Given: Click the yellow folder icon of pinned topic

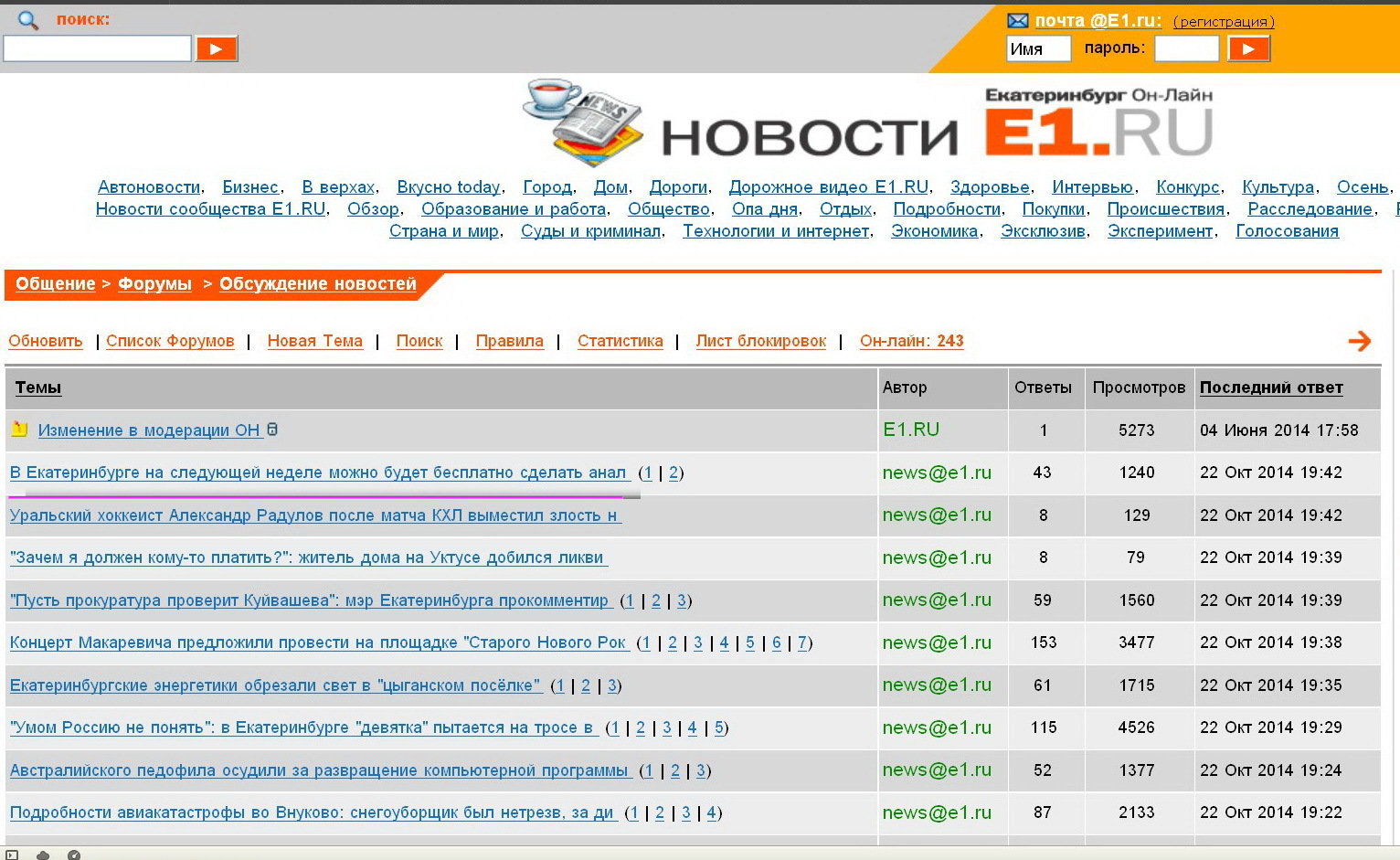Looking at the screenshot, I should tap(19, 429).
